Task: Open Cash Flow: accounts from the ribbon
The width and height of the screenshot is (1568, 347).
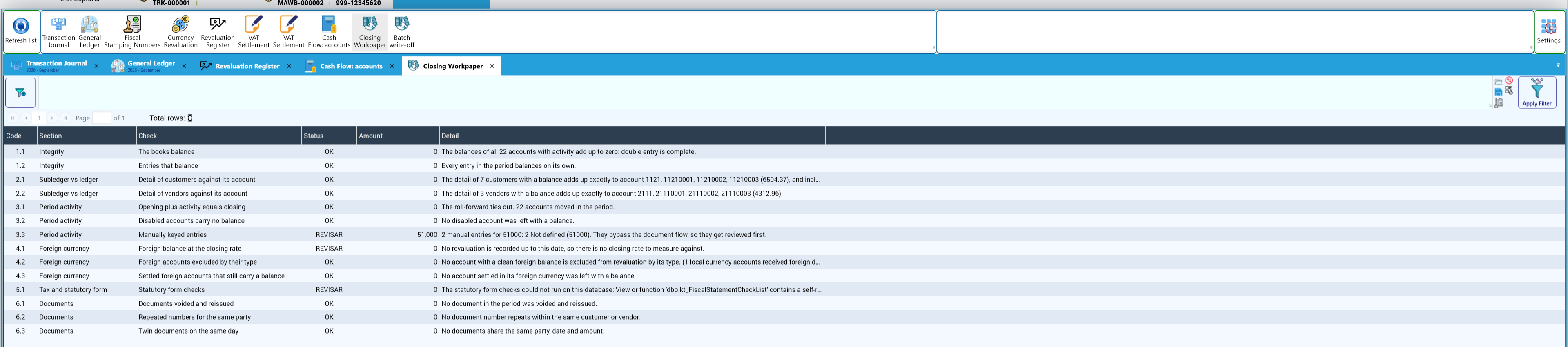Action: tap(329, 32)
